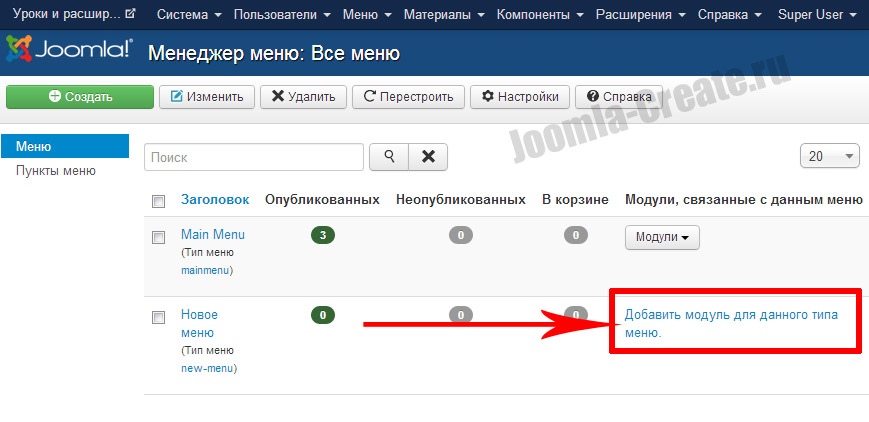Expand the Модули dropdown for Main Menu

pos(662,237)
